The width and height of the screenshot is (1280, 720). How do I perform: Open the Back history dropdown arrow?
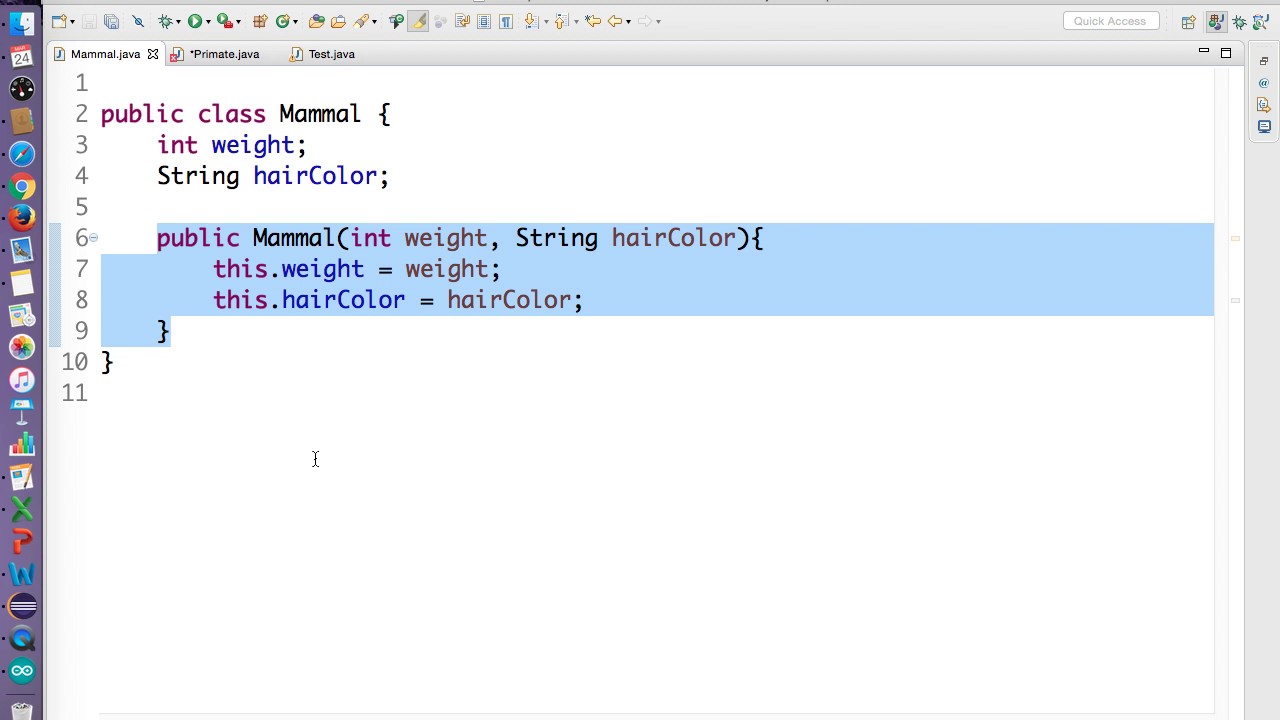tap(628, 22)
